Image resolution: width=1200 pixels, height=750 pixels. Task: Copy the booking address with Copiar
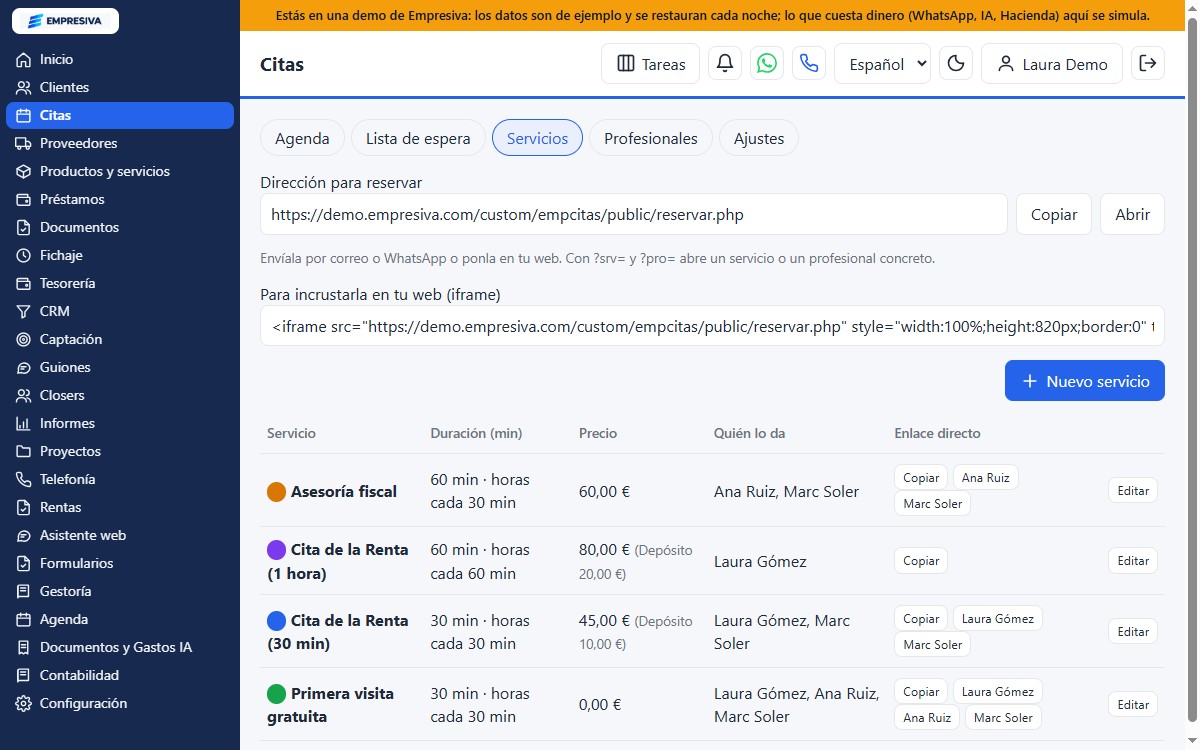point(1054,214)
